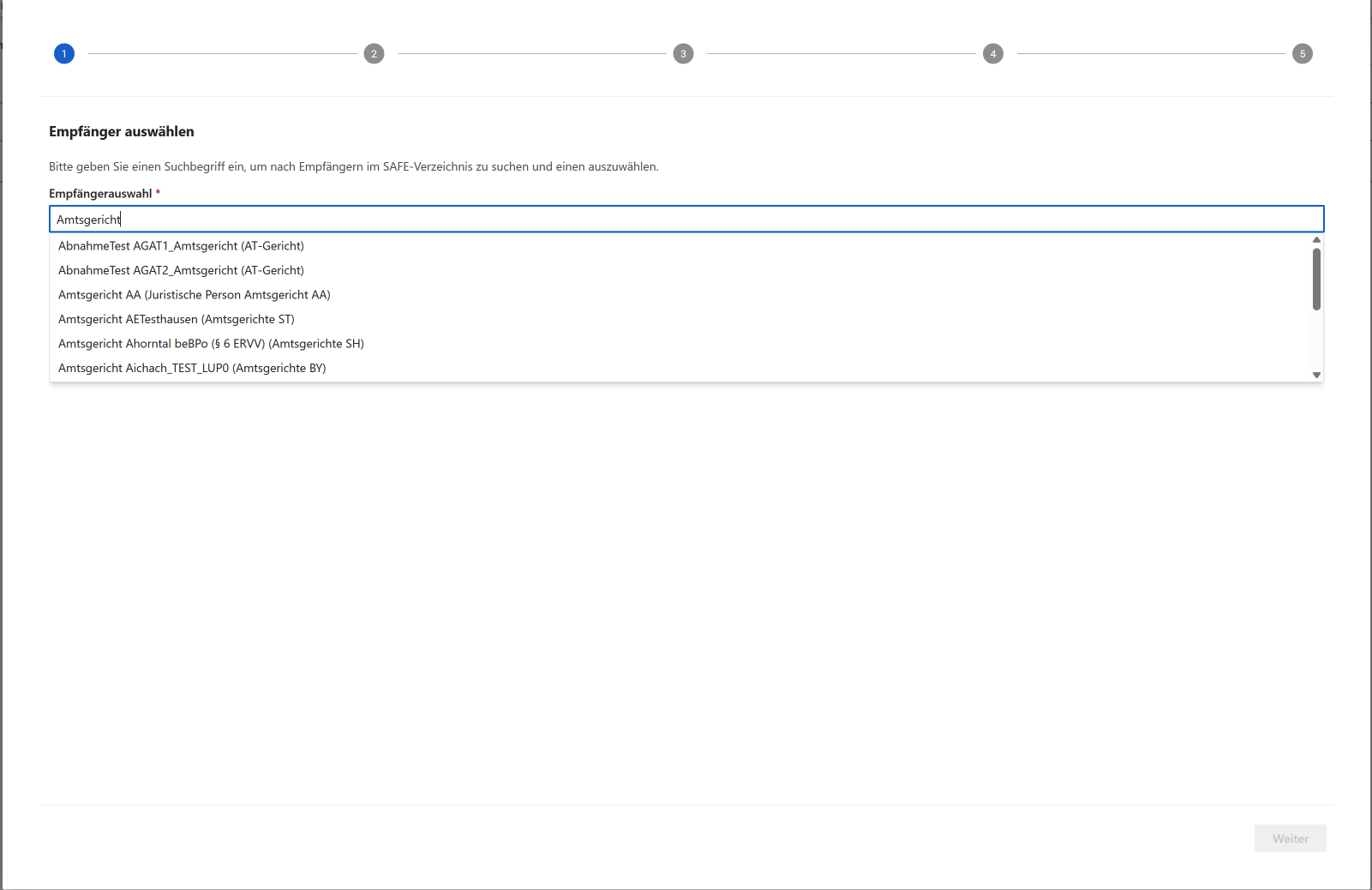Choose Amtsgericht Ahorntal beBPo entry
Image resolution: width=1372 pixels, height=890 pixels.
[211, 344]
